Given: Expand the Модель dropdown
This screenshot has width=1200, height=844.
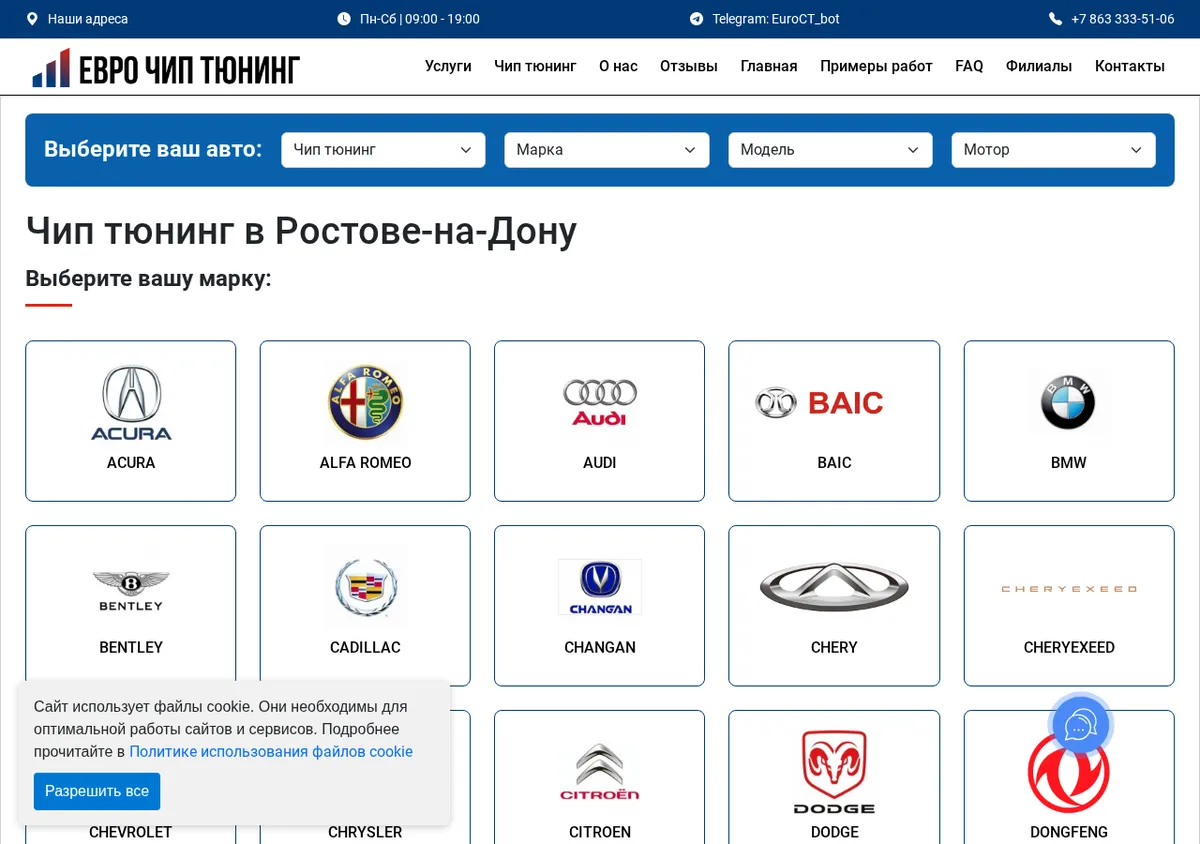Looking at the screenshot, I should pos(830,150).
